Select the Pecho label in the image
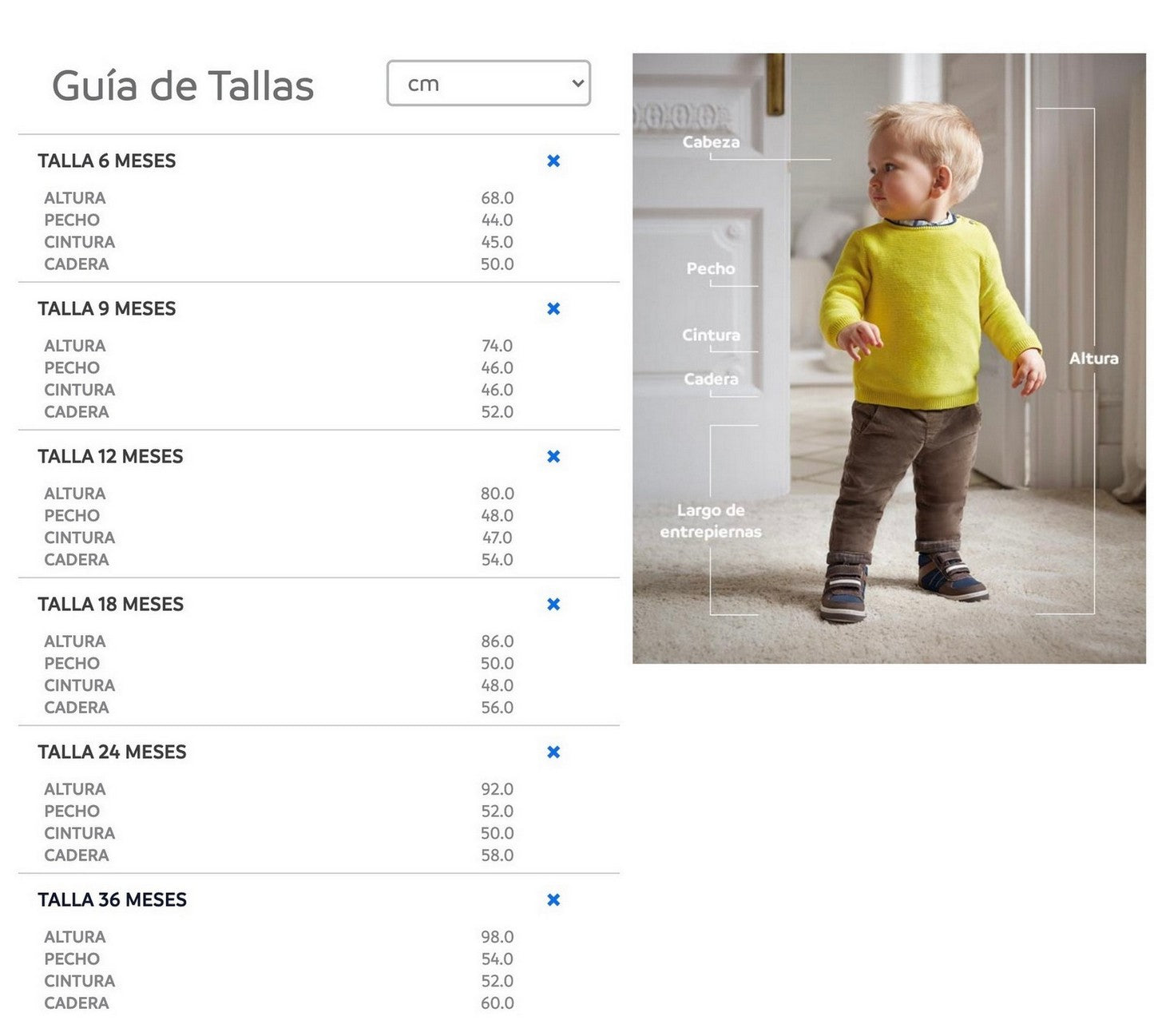 [711, 269]
